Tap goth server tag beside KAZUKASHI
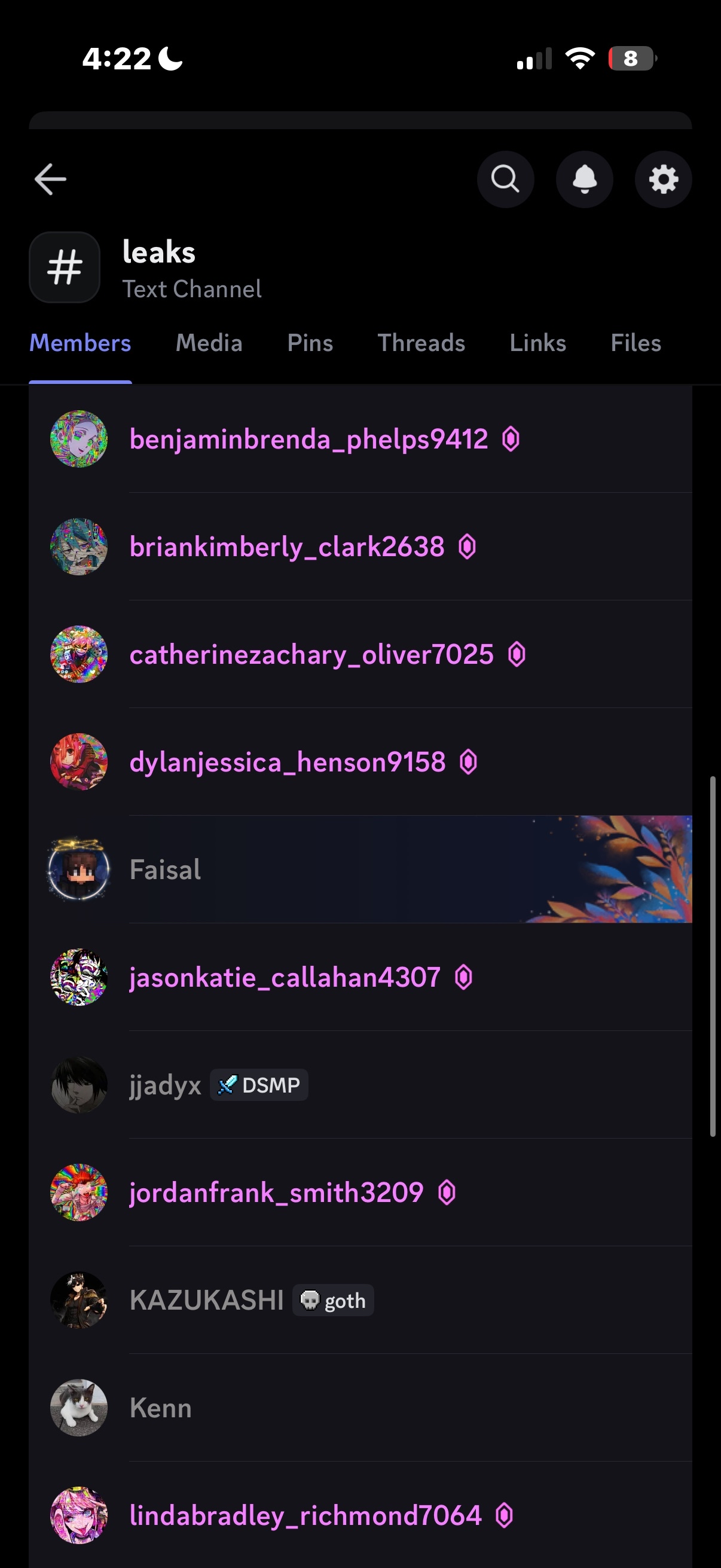The image size is (721, 1568). [x=334, y=1300]
